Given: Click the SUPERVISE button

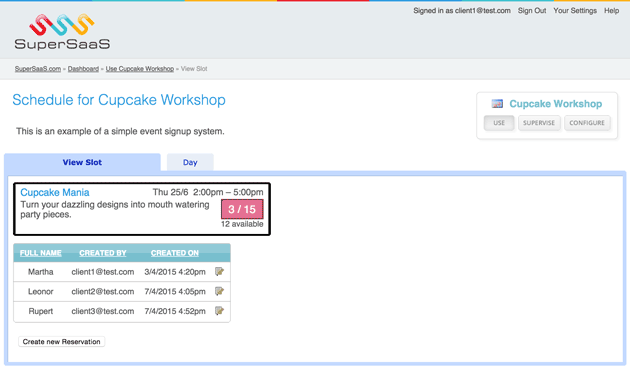Looking at the screenshot, I should click(x=539, y=123).
